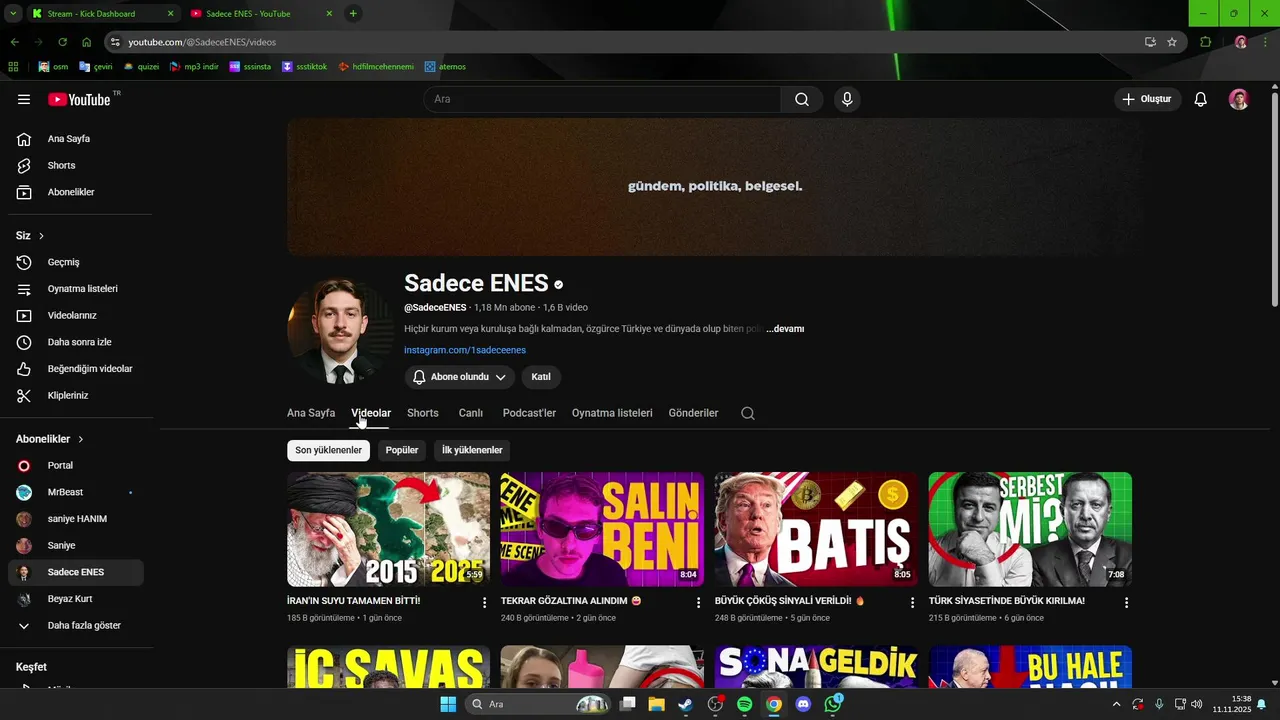1280x720 pixels.
Task: Click the YouTube search input field
Action: (602, 99)
